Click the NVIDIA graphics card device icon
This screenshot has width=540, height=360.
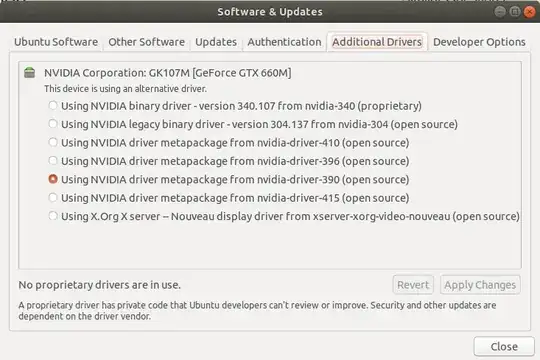(30, 73)
